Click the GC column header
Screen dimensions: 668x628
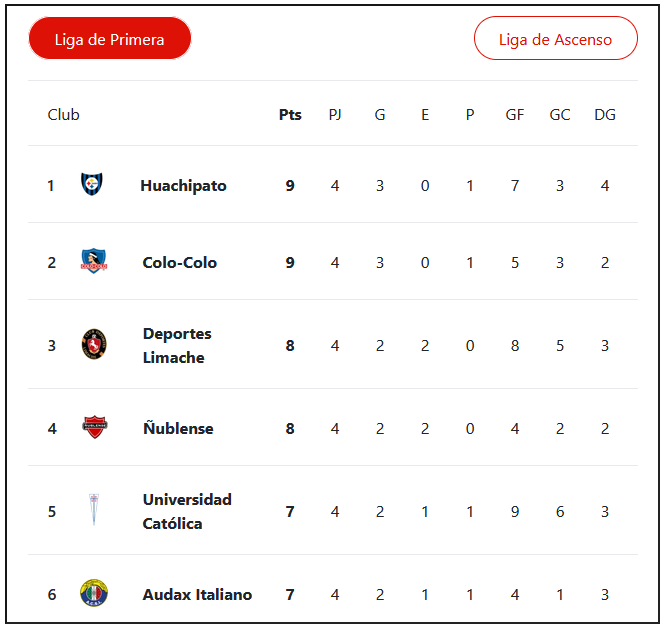pyautogui.click(x=560, y=114)
